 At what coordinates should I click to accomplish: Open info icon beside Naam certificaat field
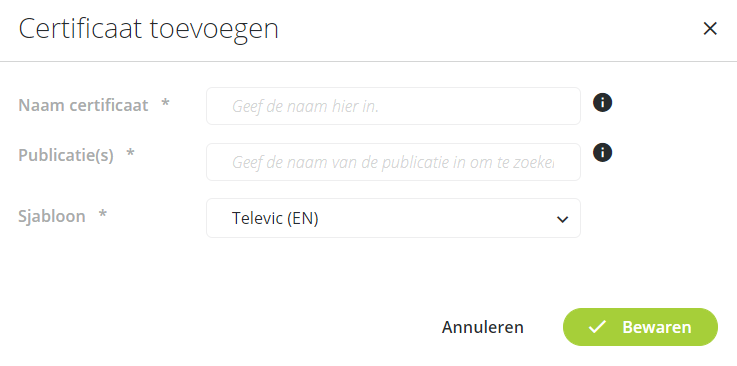[x=602, y=102]
